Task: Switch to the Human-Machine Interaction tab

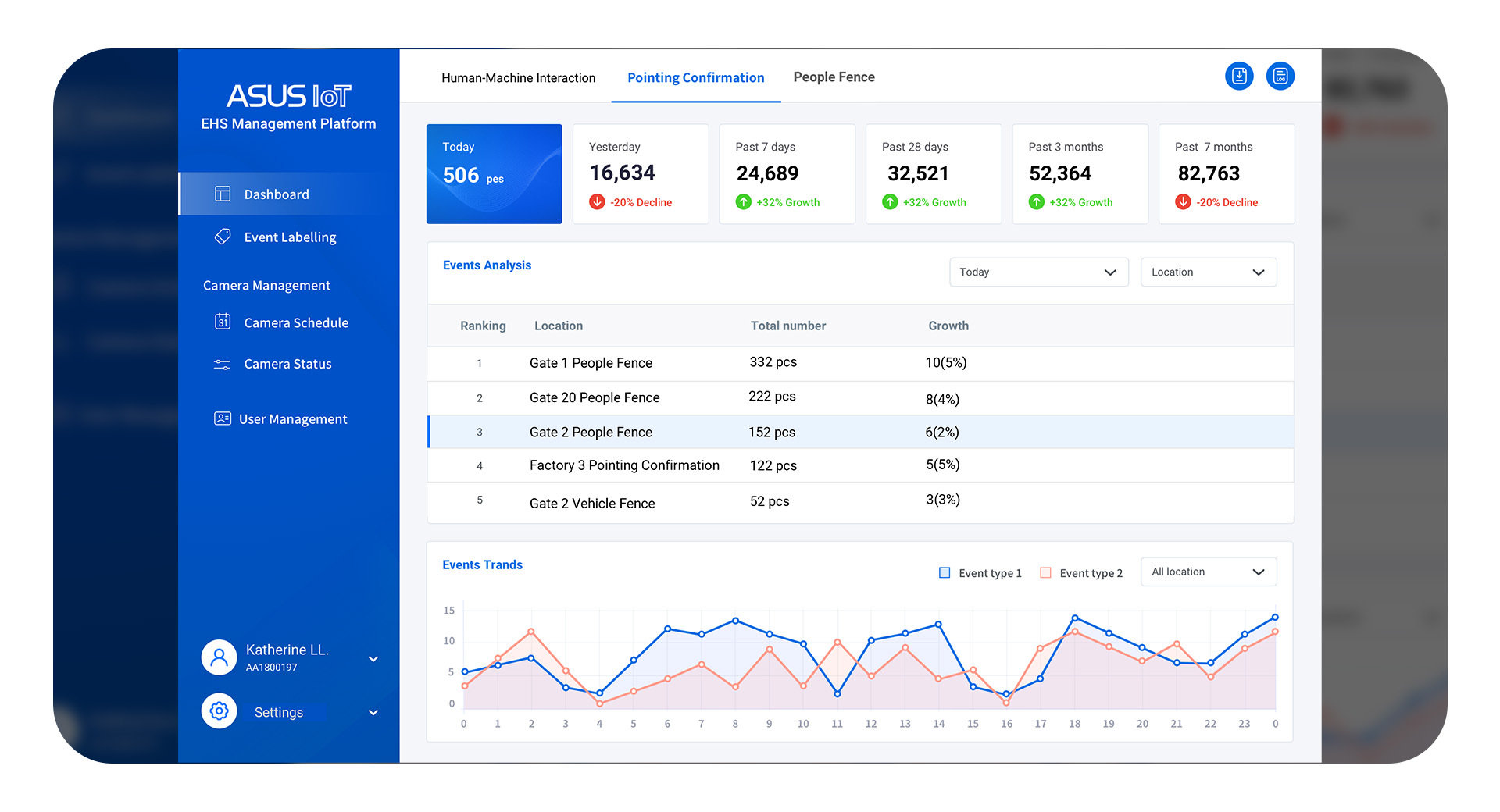Action: point(518,77)
